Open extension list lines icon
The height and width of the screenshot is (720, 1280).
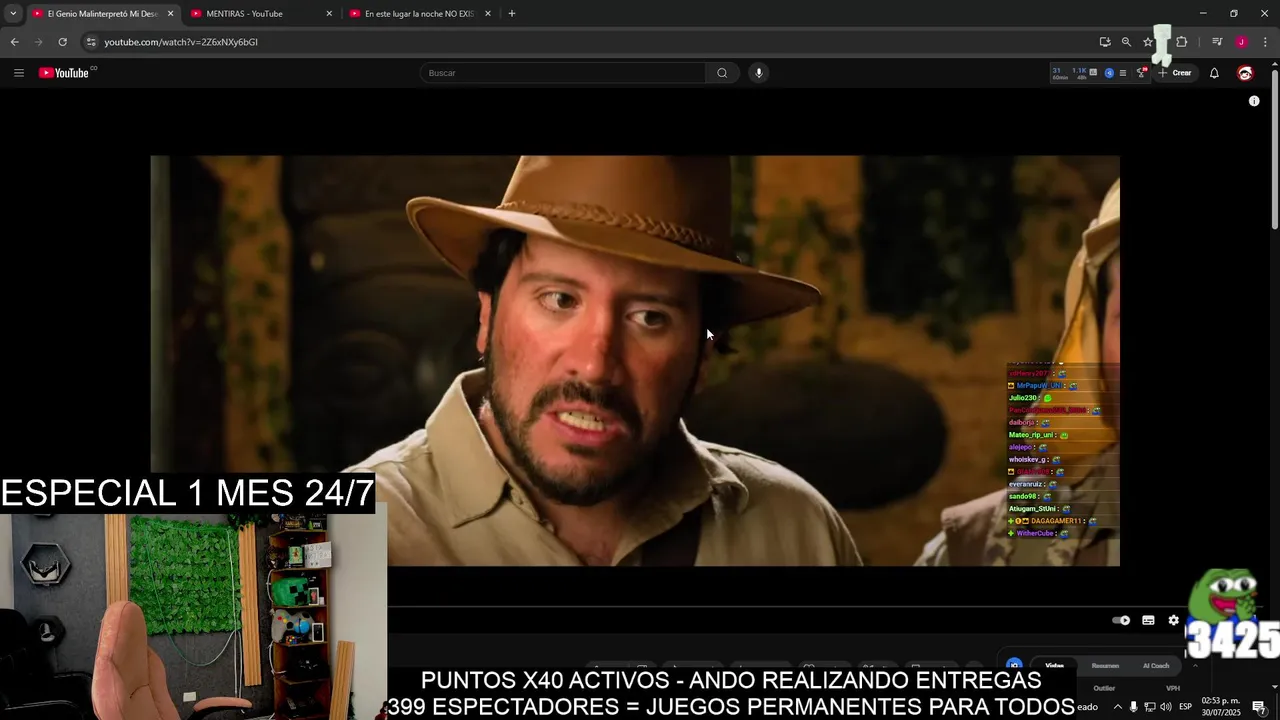click(x=1123, y=73)
